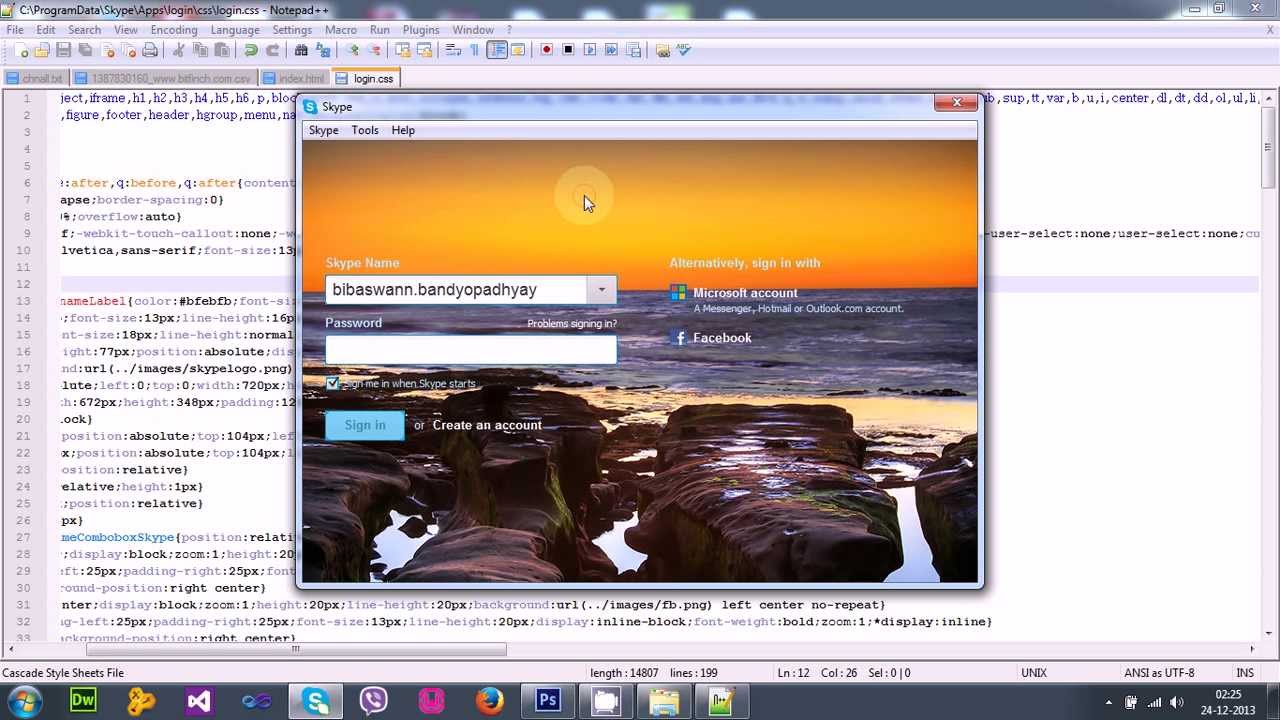The image size is (1280, 720).
Task: Click the Paste toolbar icon
Action: (222, 50)
